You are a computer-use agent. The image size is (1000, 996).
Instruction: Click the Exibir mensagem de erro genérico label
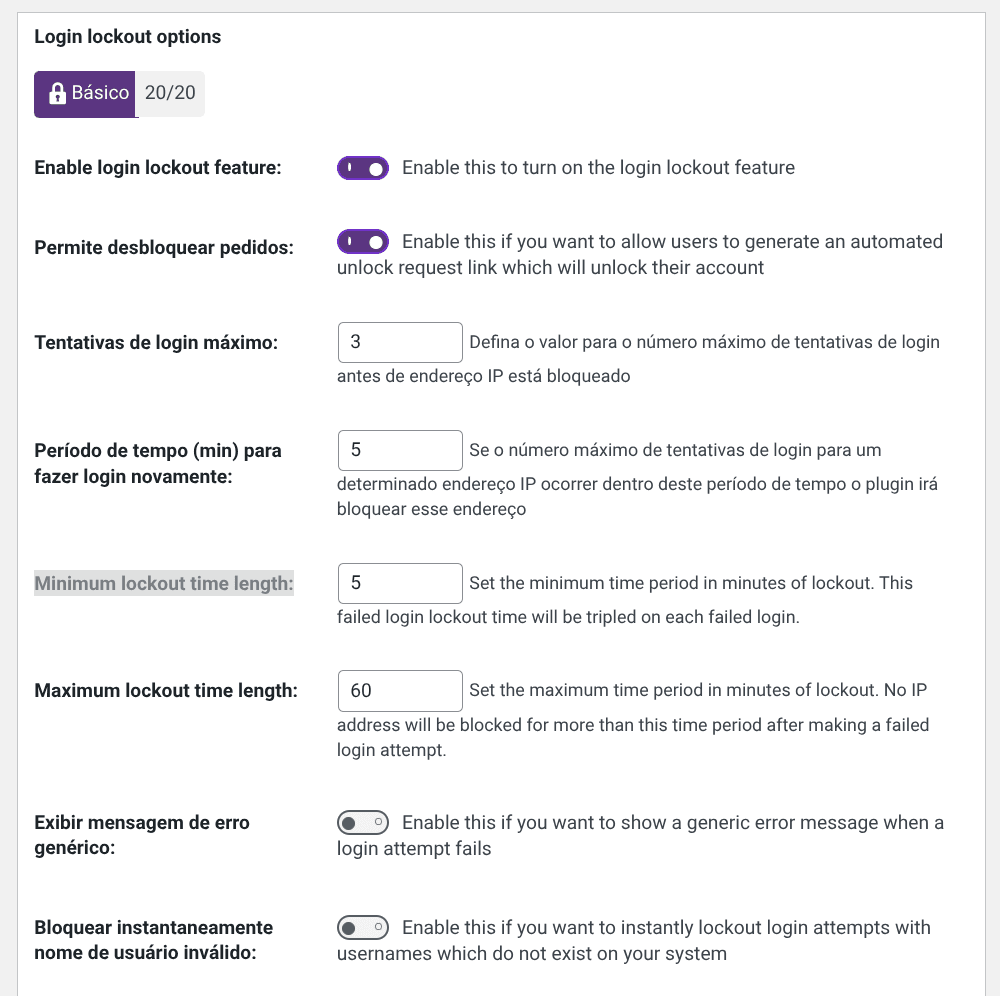(x=141, y=835)
